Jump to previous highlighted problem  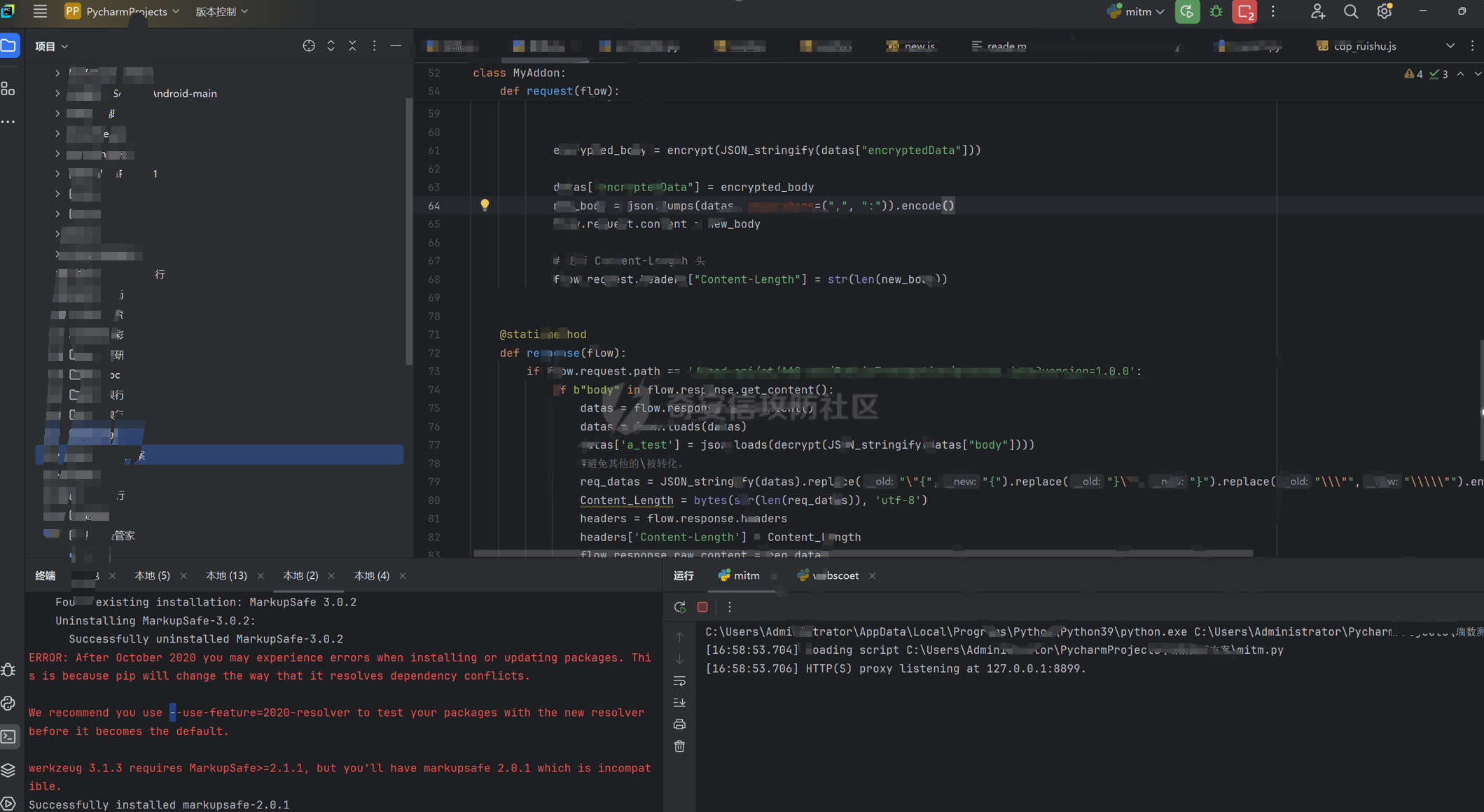click(x=1461, y=74)
